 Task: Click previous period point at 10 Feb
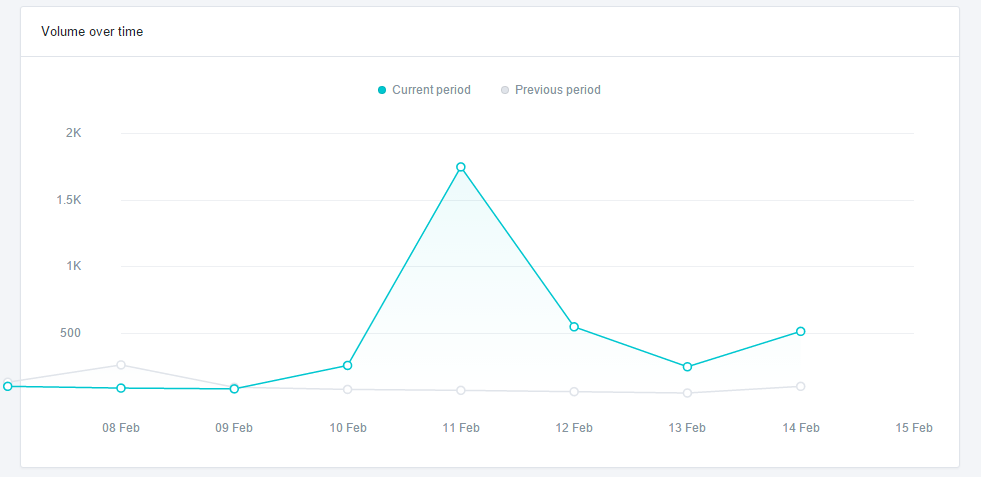coord(347,389)
